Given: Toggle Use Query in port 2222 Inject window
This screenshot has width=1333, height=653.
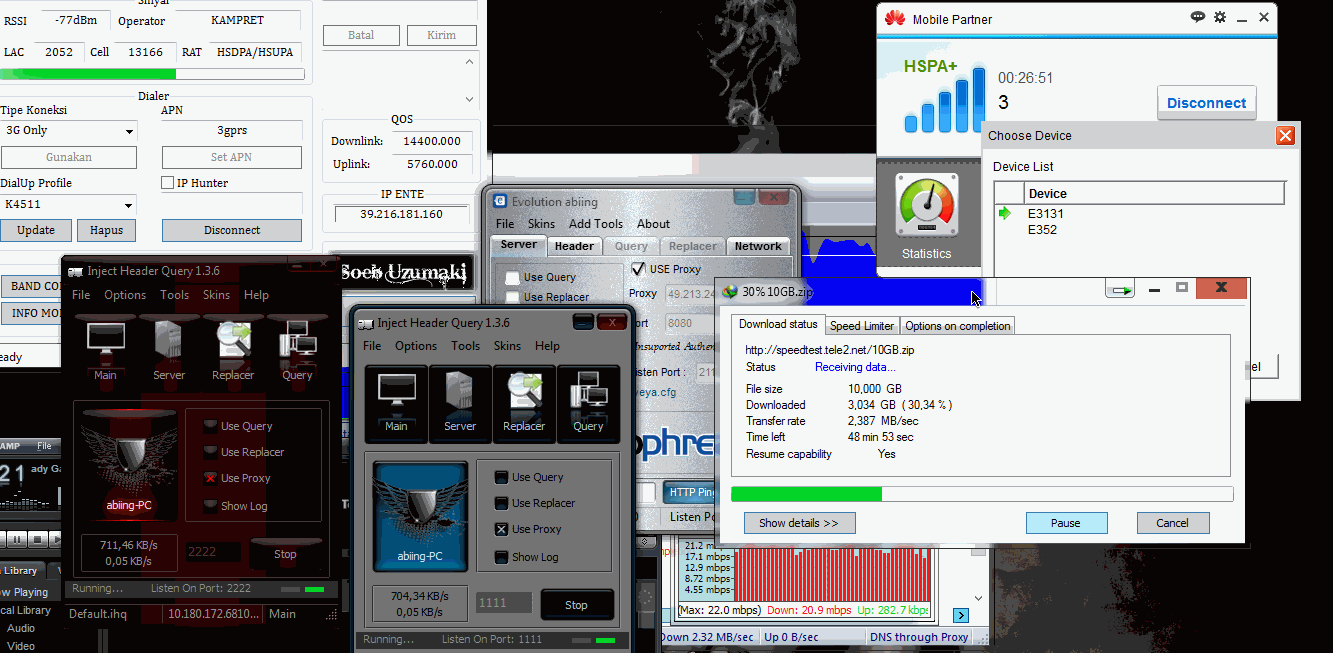Looking at the screenshot, I should 210,425.
